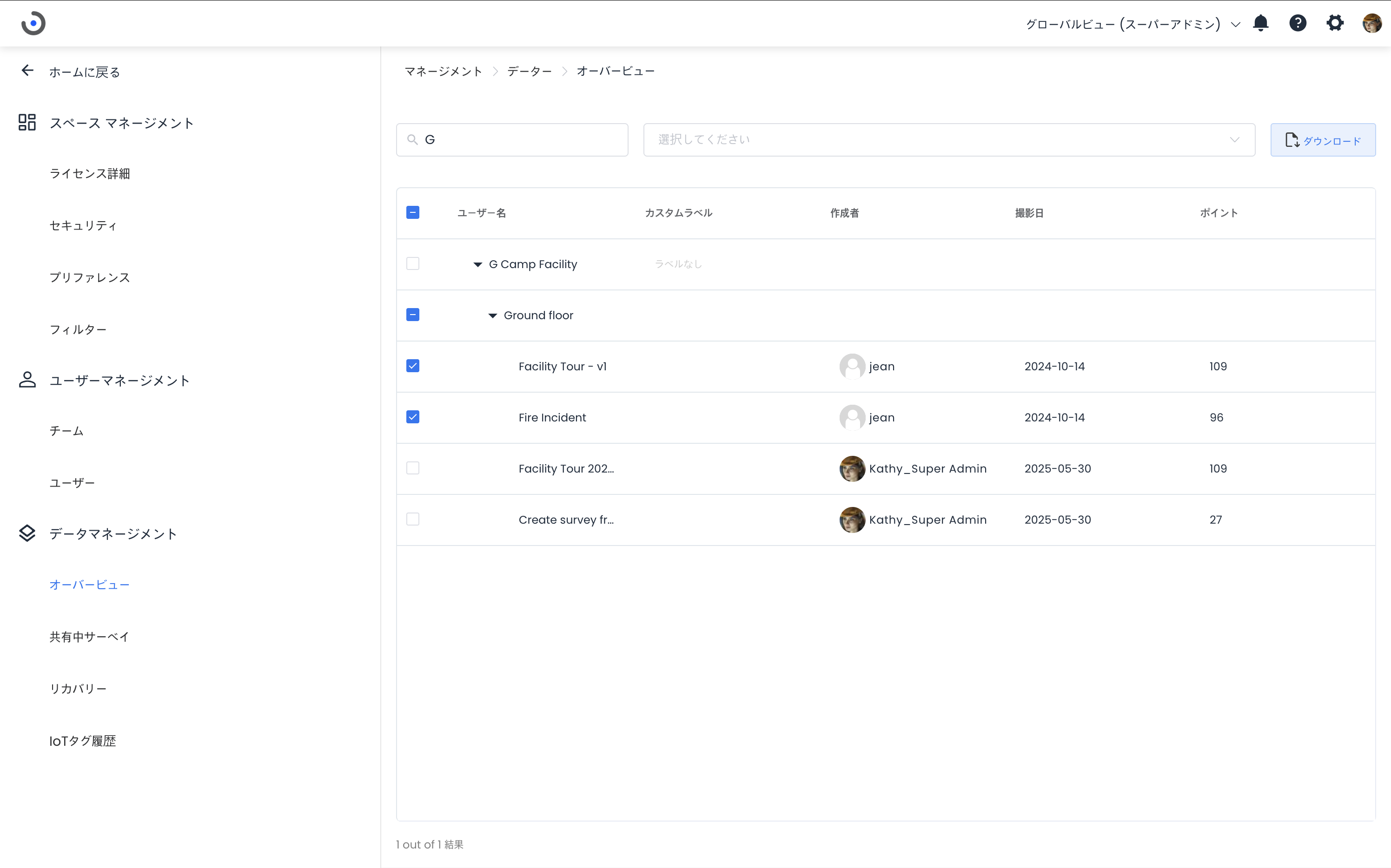Collapse the Ground floor tree row
Screen dimensions: 1391x868
493,316
